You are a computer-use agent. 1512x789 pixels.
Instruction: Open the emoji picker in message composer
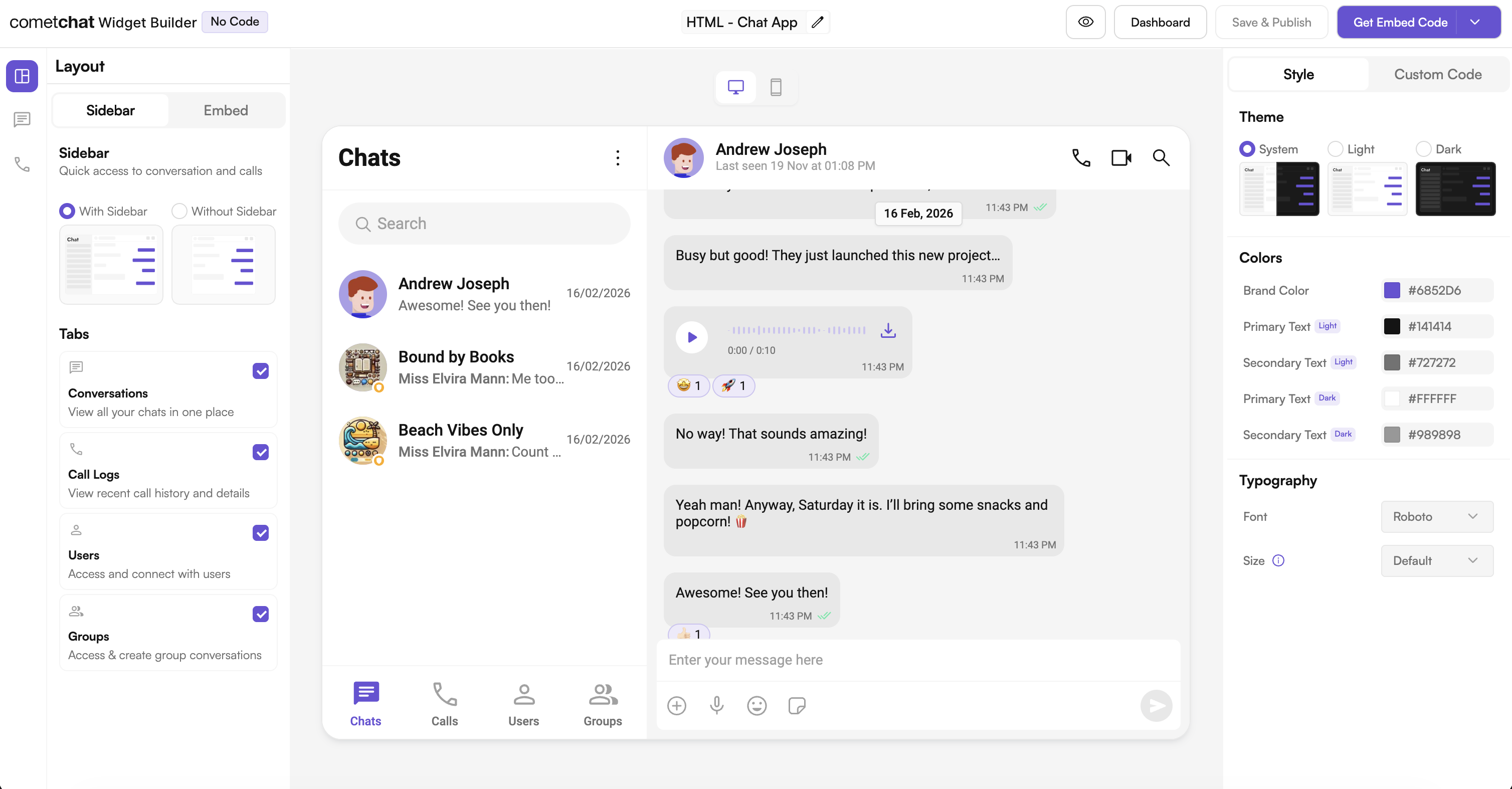(x=757, y=705)
